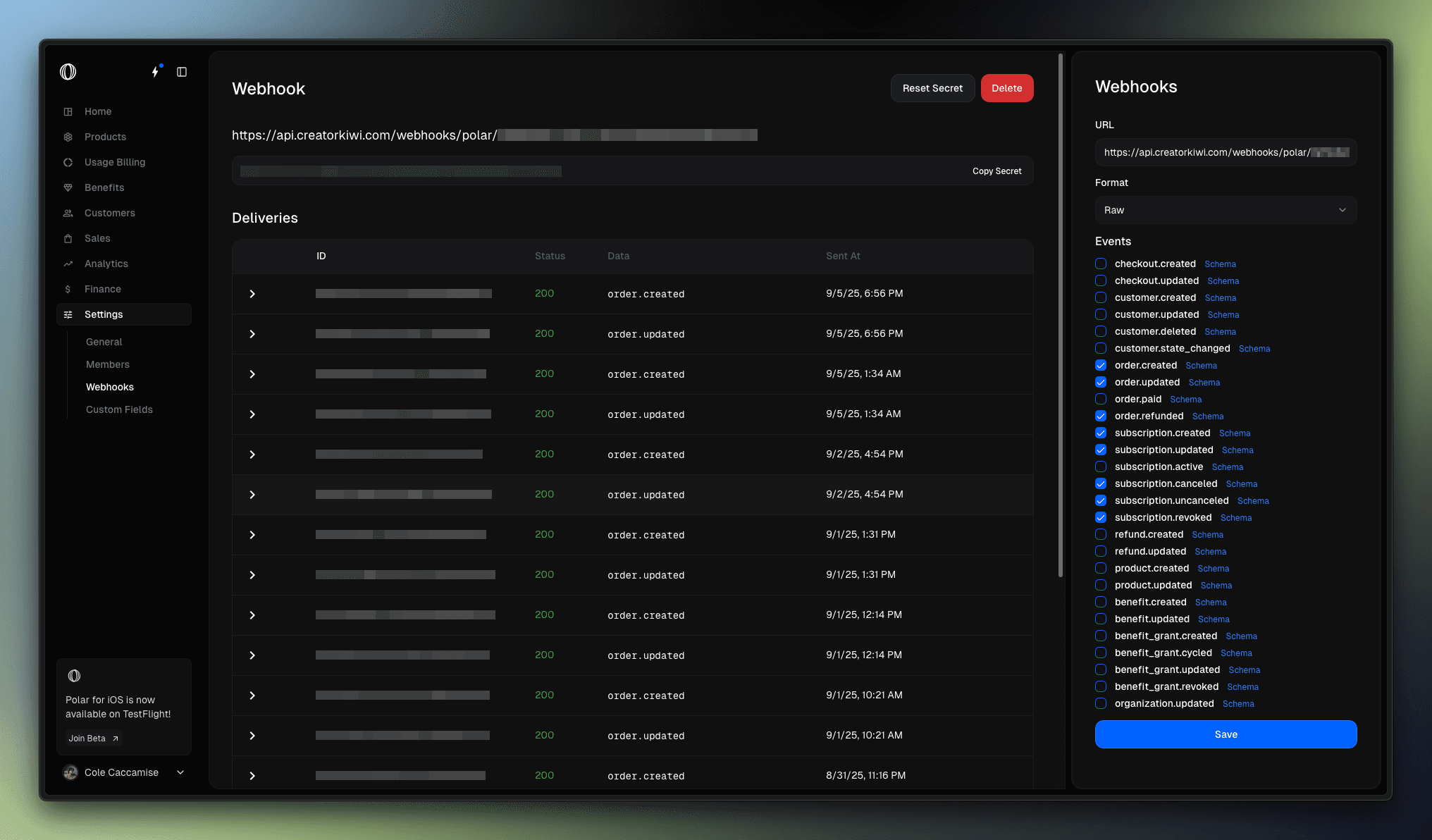The width and height of the screenshot is (1432, 840).
Task: Enable the order.paid event checkbox
Action: 1101,399
